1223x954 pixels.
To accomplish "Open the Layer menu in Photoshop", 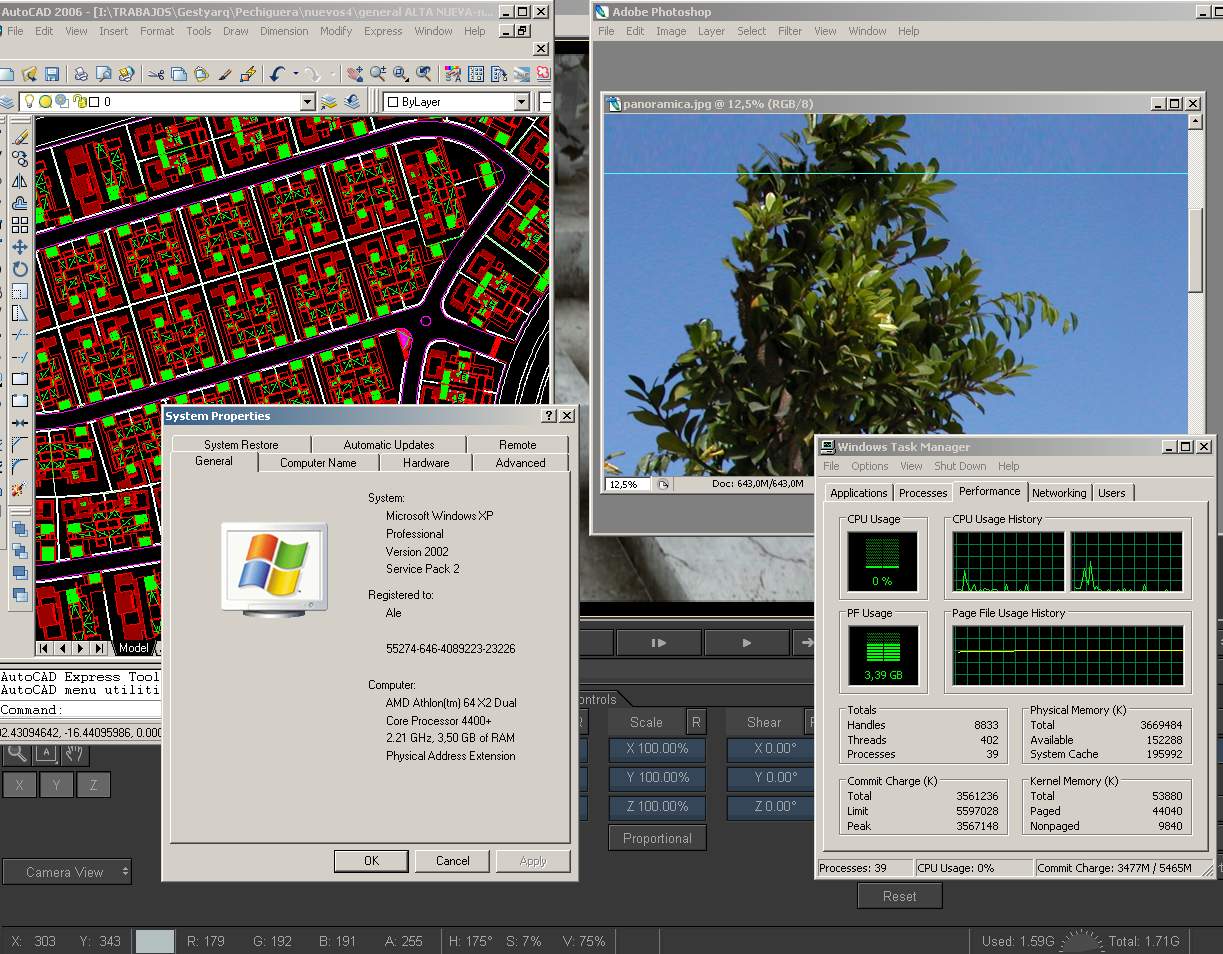I will click(711, 31).
